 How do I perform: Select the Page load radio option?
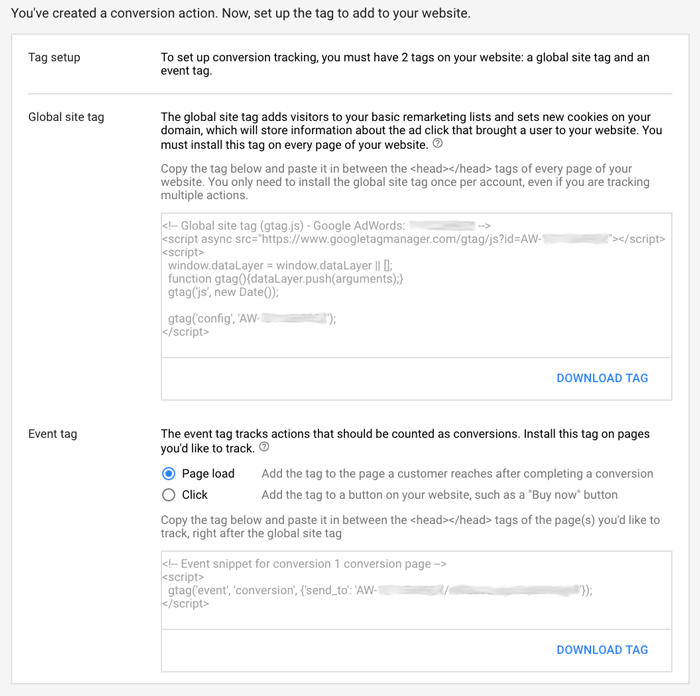pyautogui.click(x=169, y=474)
